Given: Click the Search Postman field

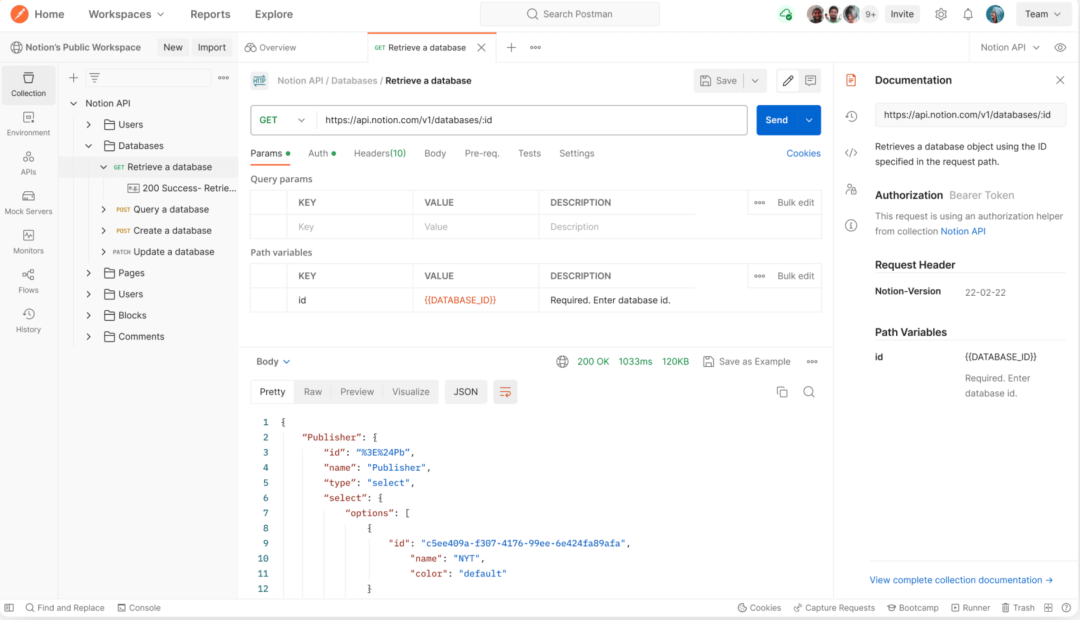Looking at the screenshot, I should click(x=570, y=14).
